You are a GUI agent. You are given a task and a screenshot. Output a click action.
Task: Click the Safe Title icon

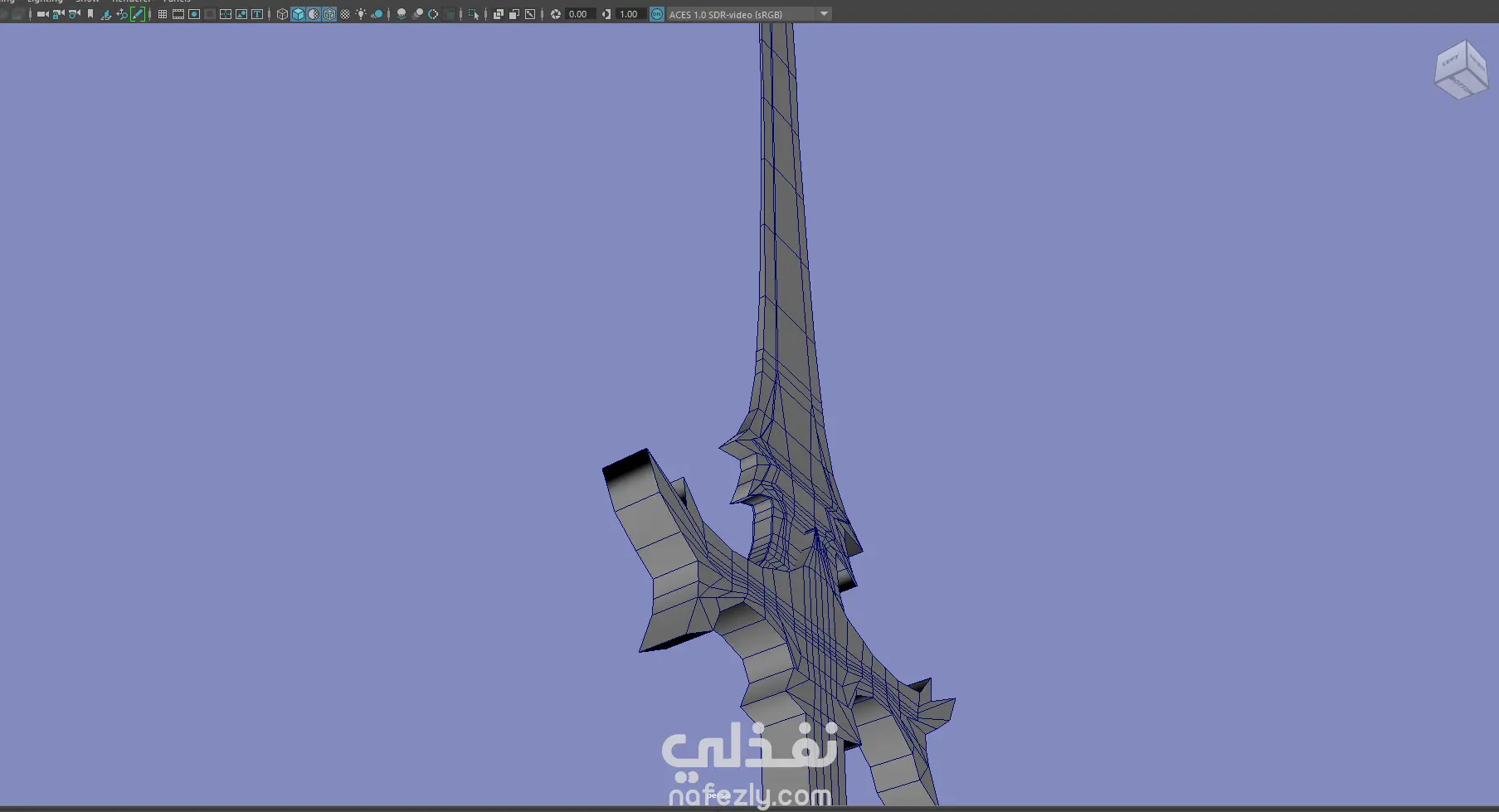pos(257,14)
